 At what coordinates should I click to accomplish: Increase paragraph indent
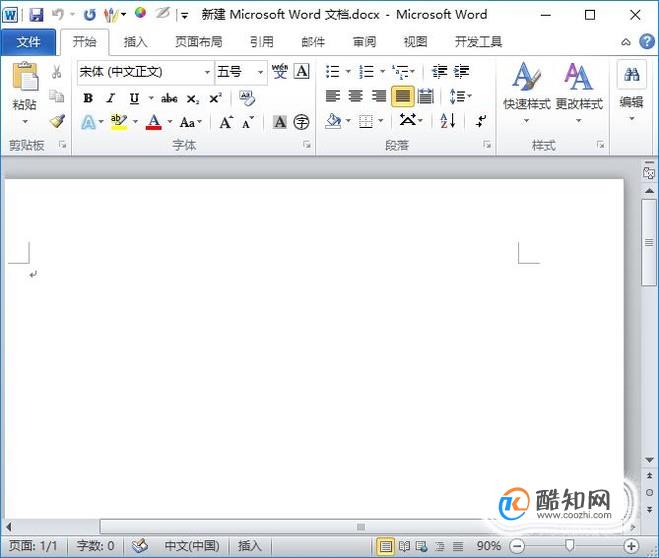(x=461, y=71)
